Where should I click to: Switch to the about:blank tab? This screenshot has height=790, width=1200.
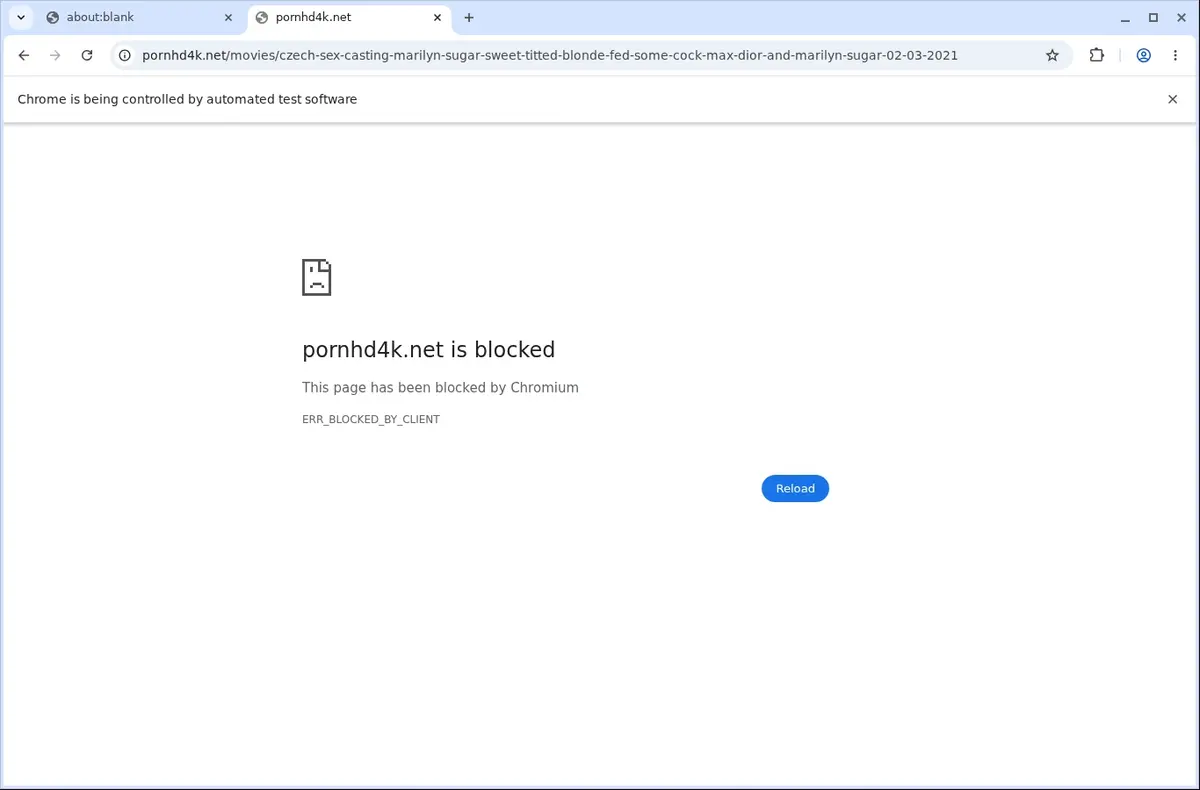tap(140, 17)
